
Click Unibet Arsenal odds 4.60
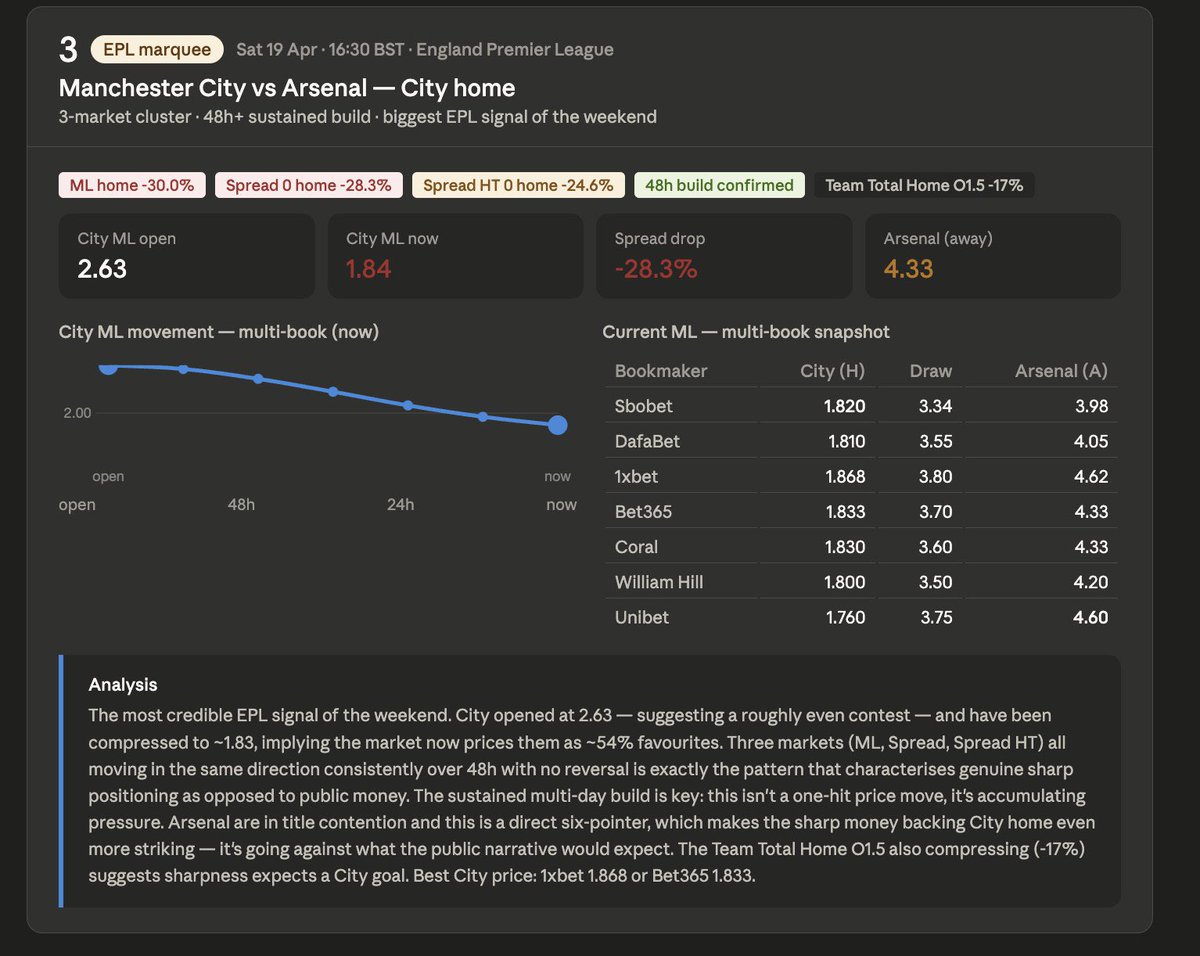coord(1091,617)
